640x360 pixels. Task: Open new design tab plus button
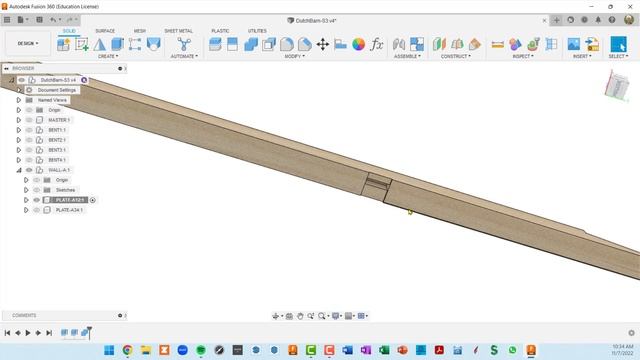click(x=556, y=20)
